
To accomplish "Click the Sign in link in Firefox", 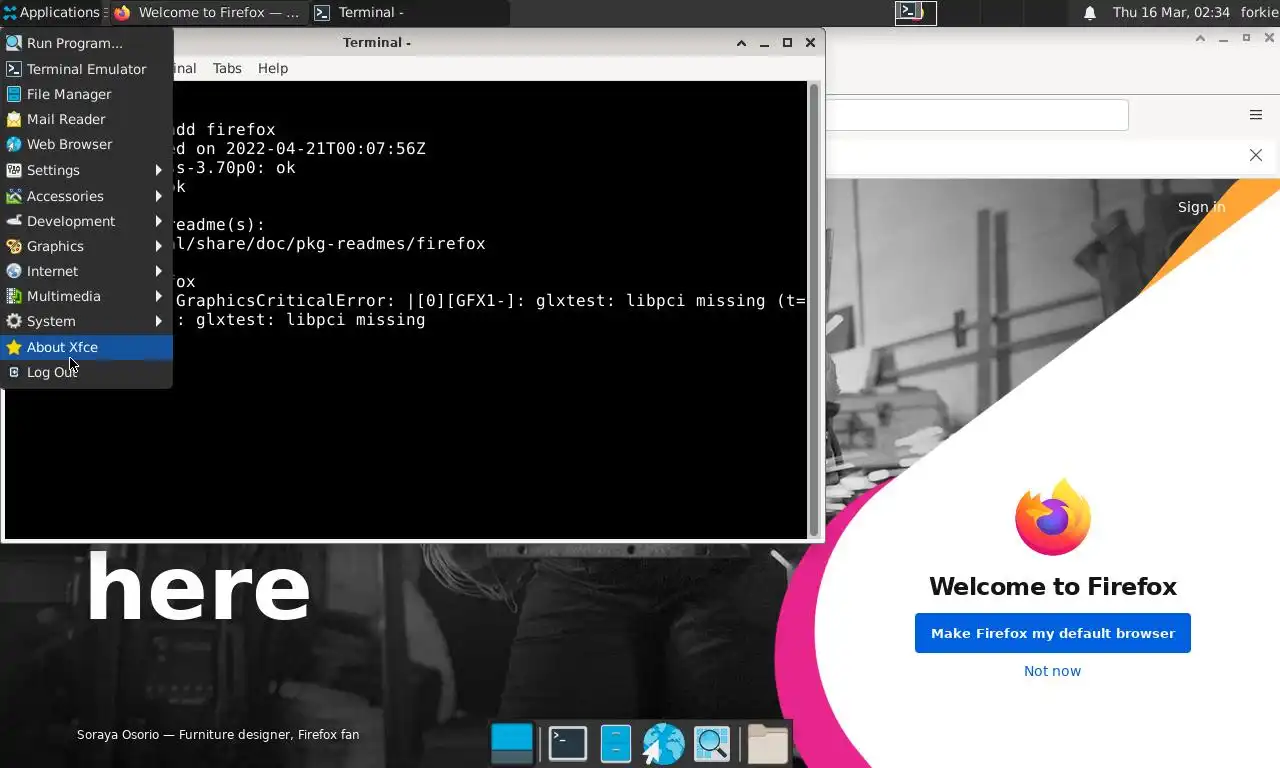I will [x=1201, y=207].
